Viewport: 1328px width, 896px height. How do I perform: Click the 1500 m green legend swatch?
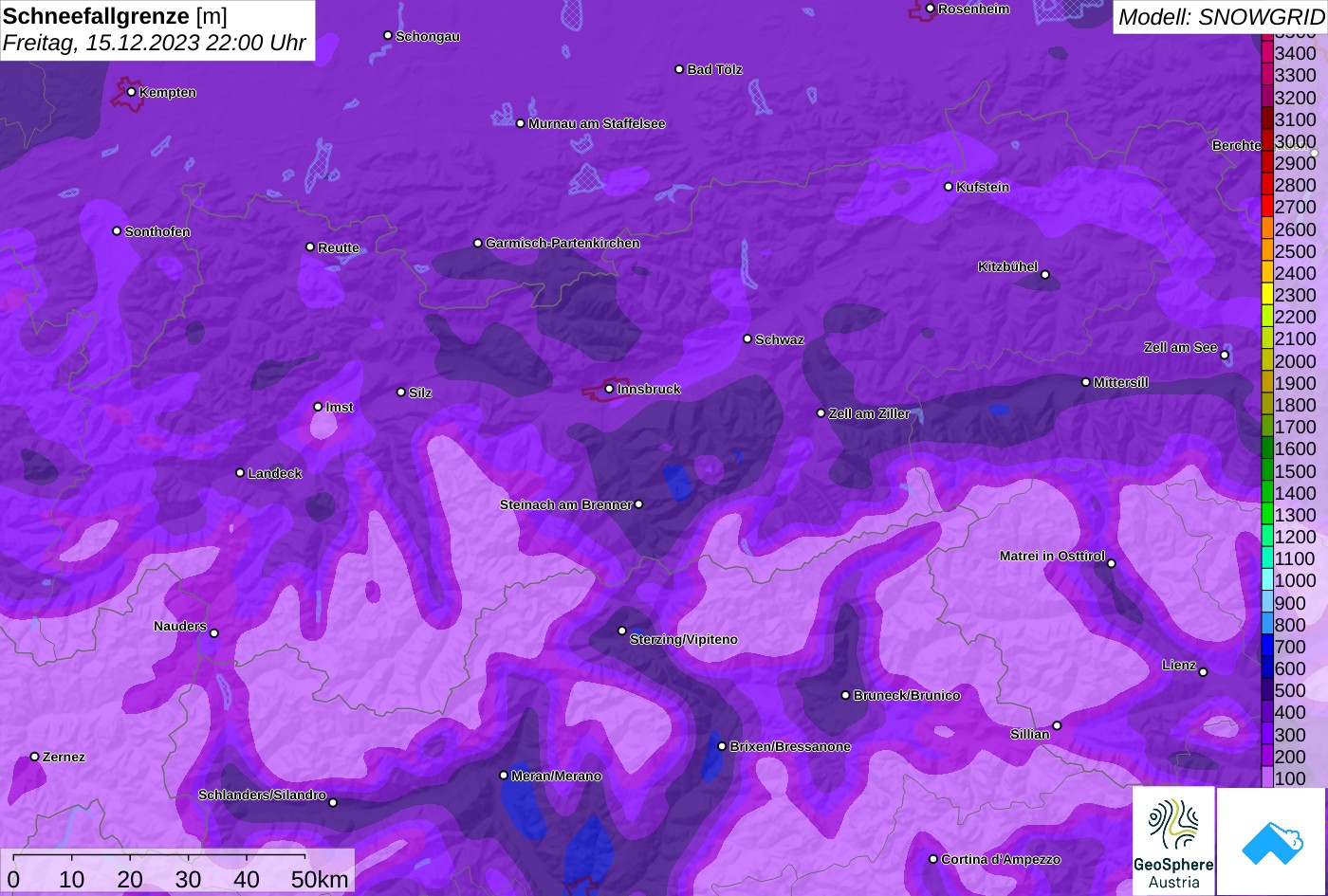coord(1266,470)
